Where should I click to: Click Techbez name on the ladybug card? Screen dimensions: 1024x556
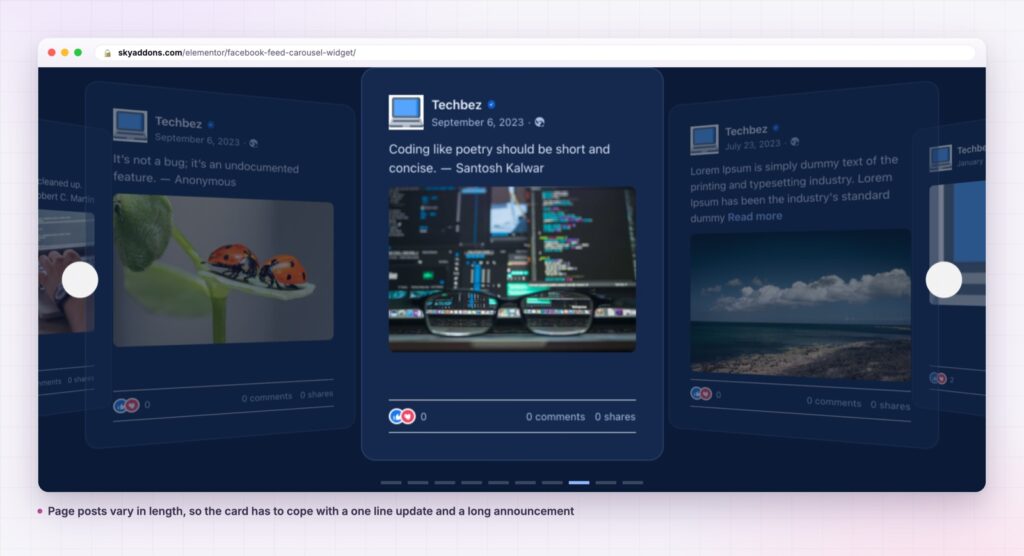point(178,122)
